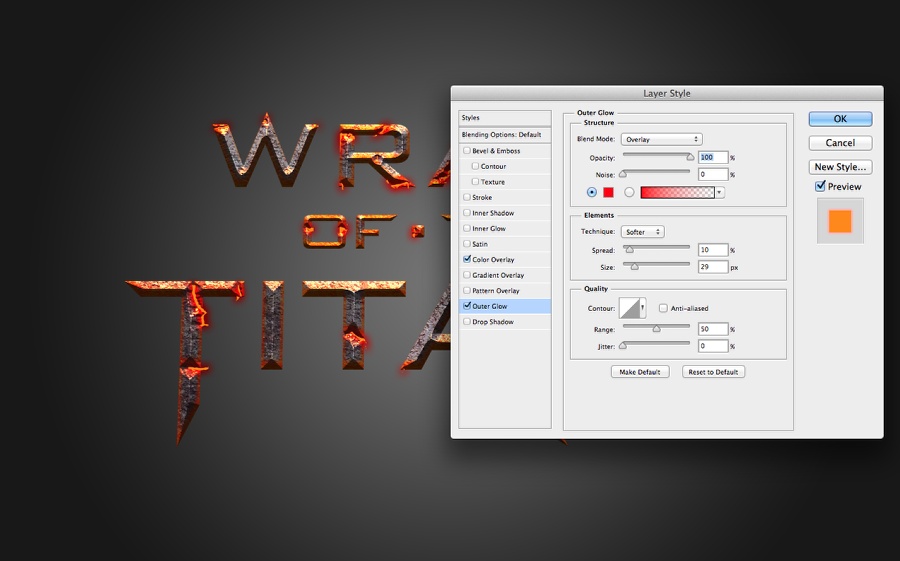Screen dimensions: 900x561
Task: Click the Layer Style title bar
Action: [x=667, y=93]
